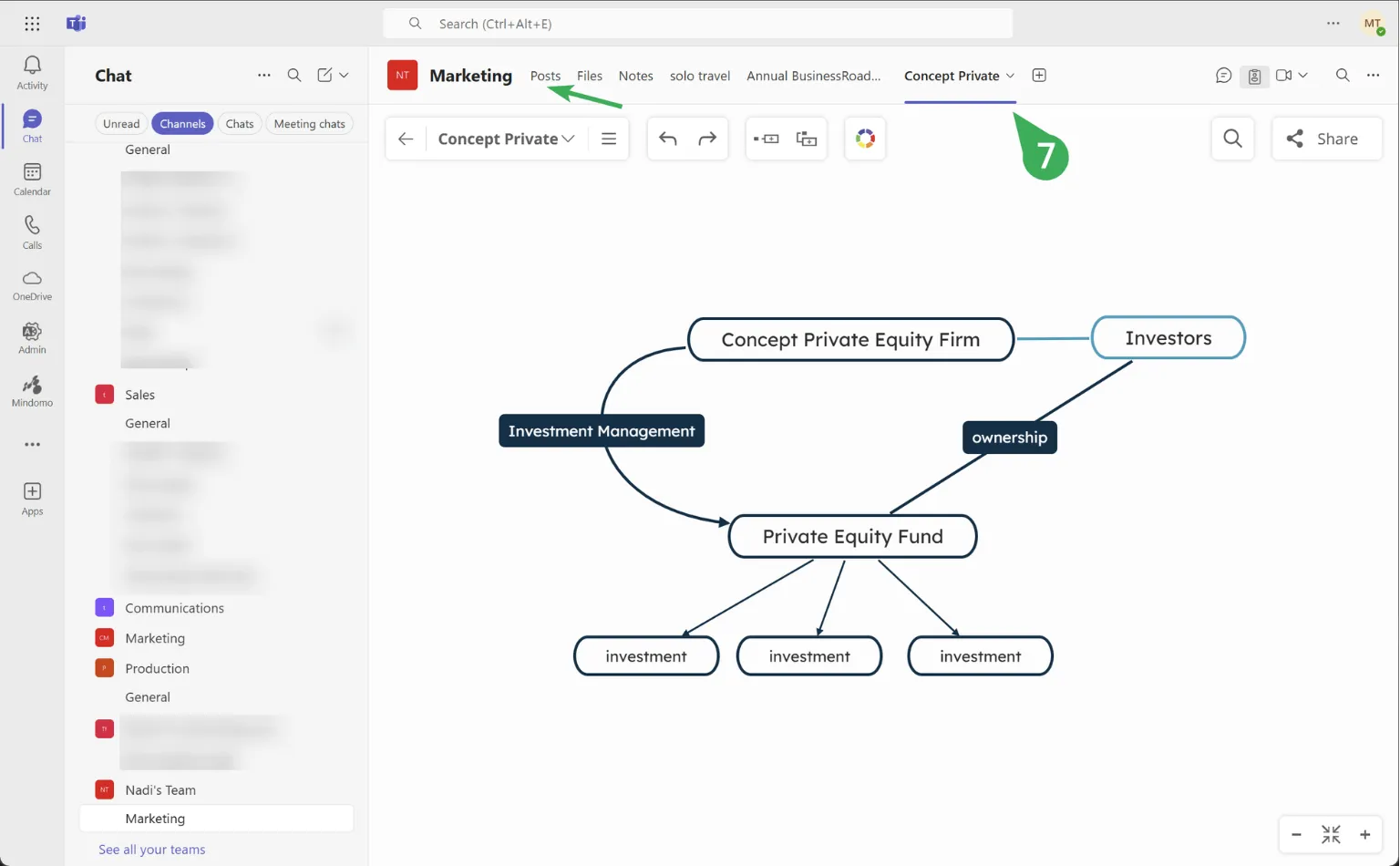Search within the mind map canvas
The image size is (1400, 866).
tap(1232, 139)
